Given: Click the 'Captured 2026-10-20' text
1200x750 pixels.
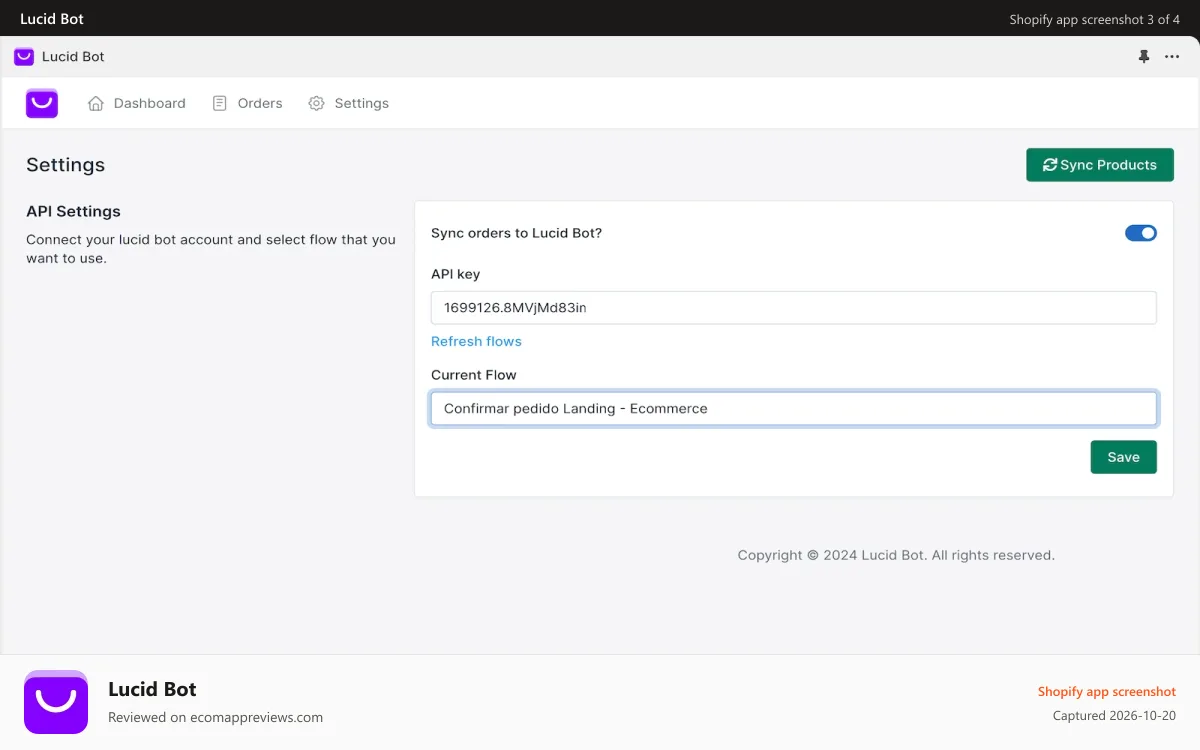Looking at the screenshot, I should (1114, 716).
